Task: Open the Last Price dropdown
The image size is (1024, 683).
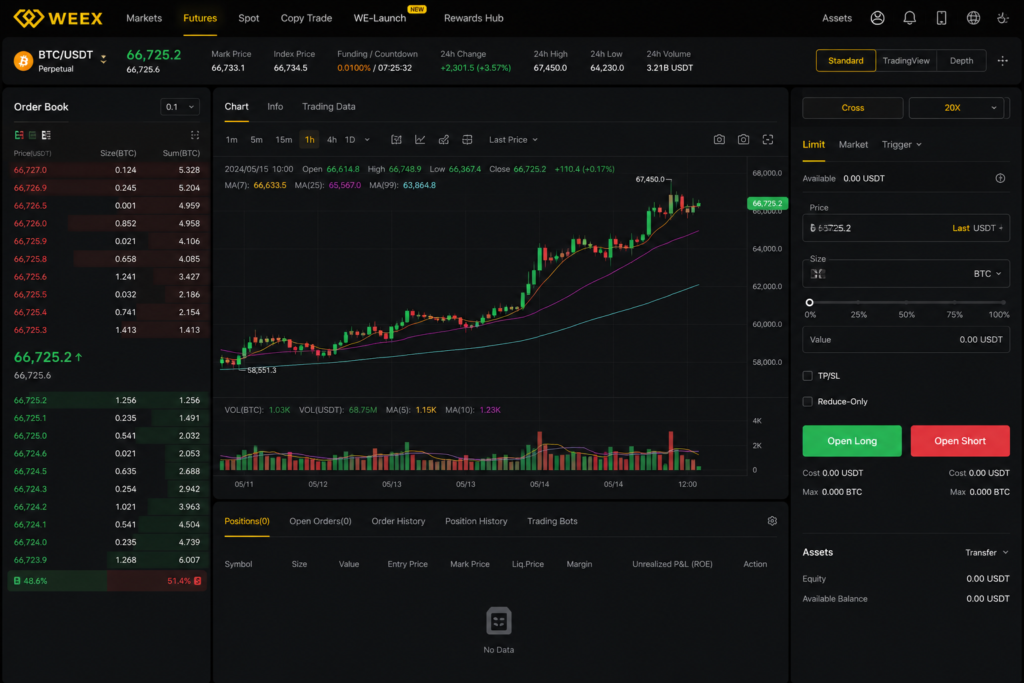Action: pyautogui.click(x=513, y=140)
